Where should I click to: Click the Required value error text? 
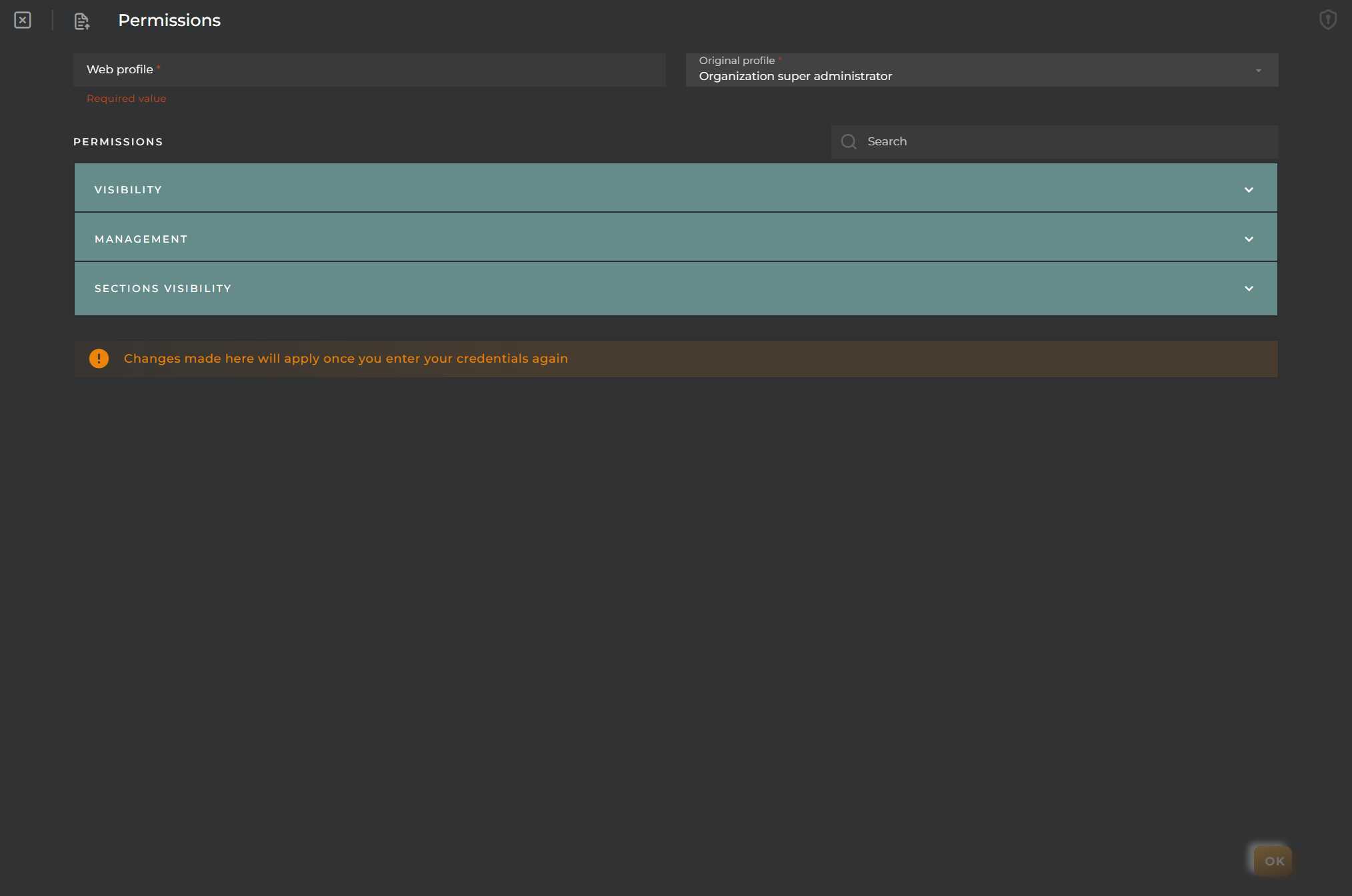tap(127, 99)
